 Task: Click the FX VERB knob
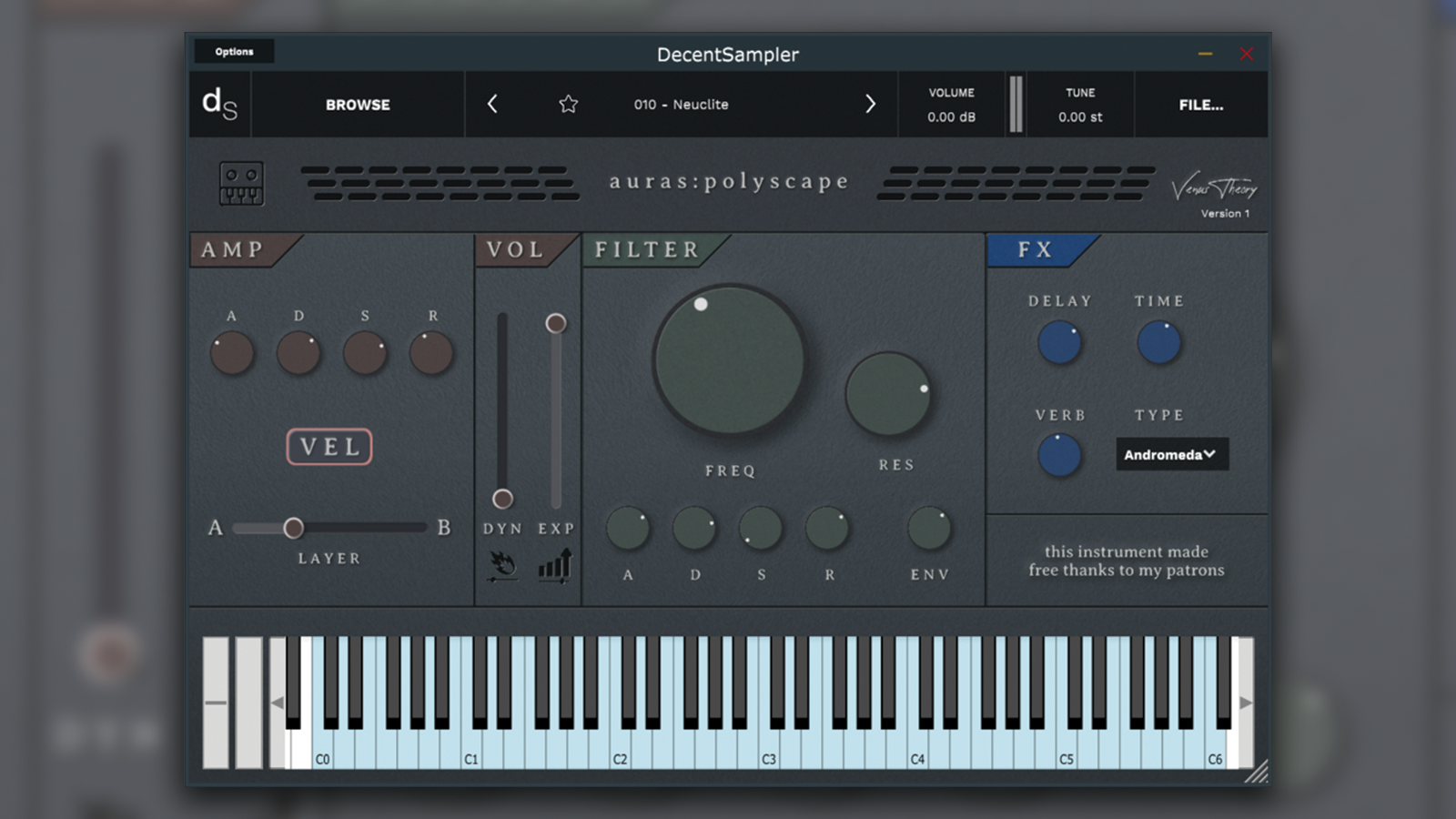tap(1059, 455)
